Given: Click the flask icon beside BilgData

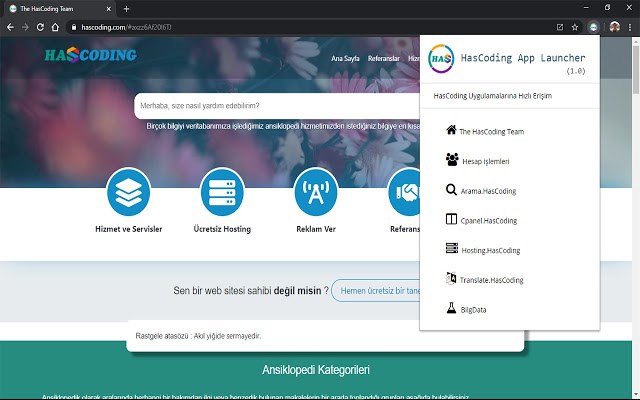Looking at the screenshot, I should pos(451,308).
